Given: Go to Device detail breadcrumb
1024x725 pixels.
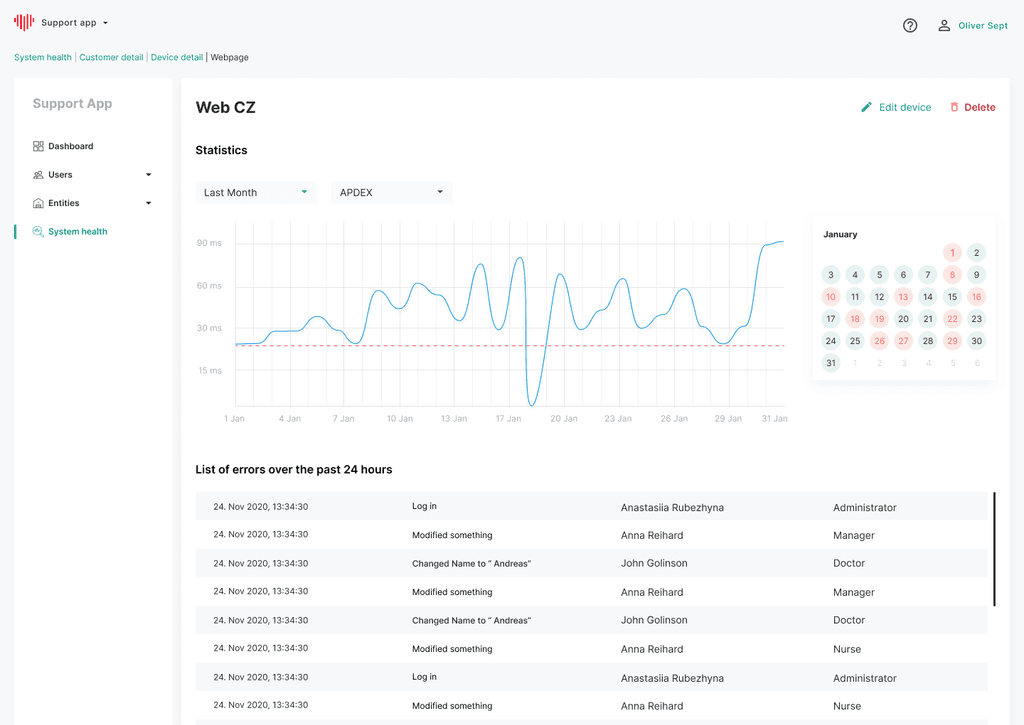Looking at the screenshot, I should point(176,57).
